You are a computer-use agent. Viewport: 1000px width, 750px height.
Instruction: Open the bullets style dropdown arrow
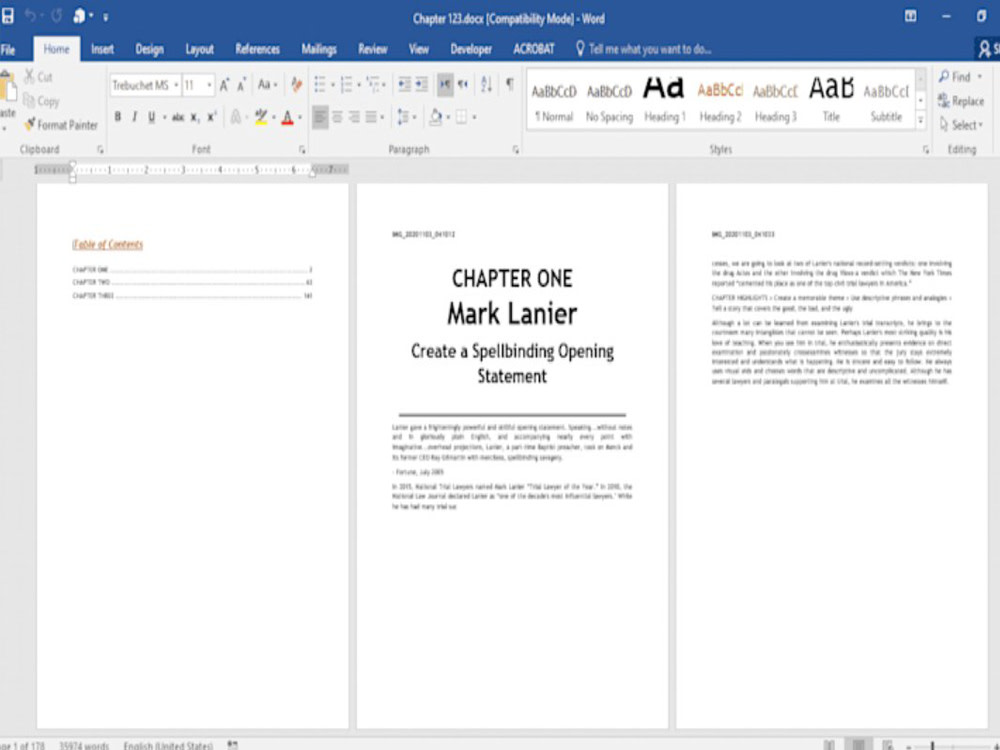coord(333,85)
